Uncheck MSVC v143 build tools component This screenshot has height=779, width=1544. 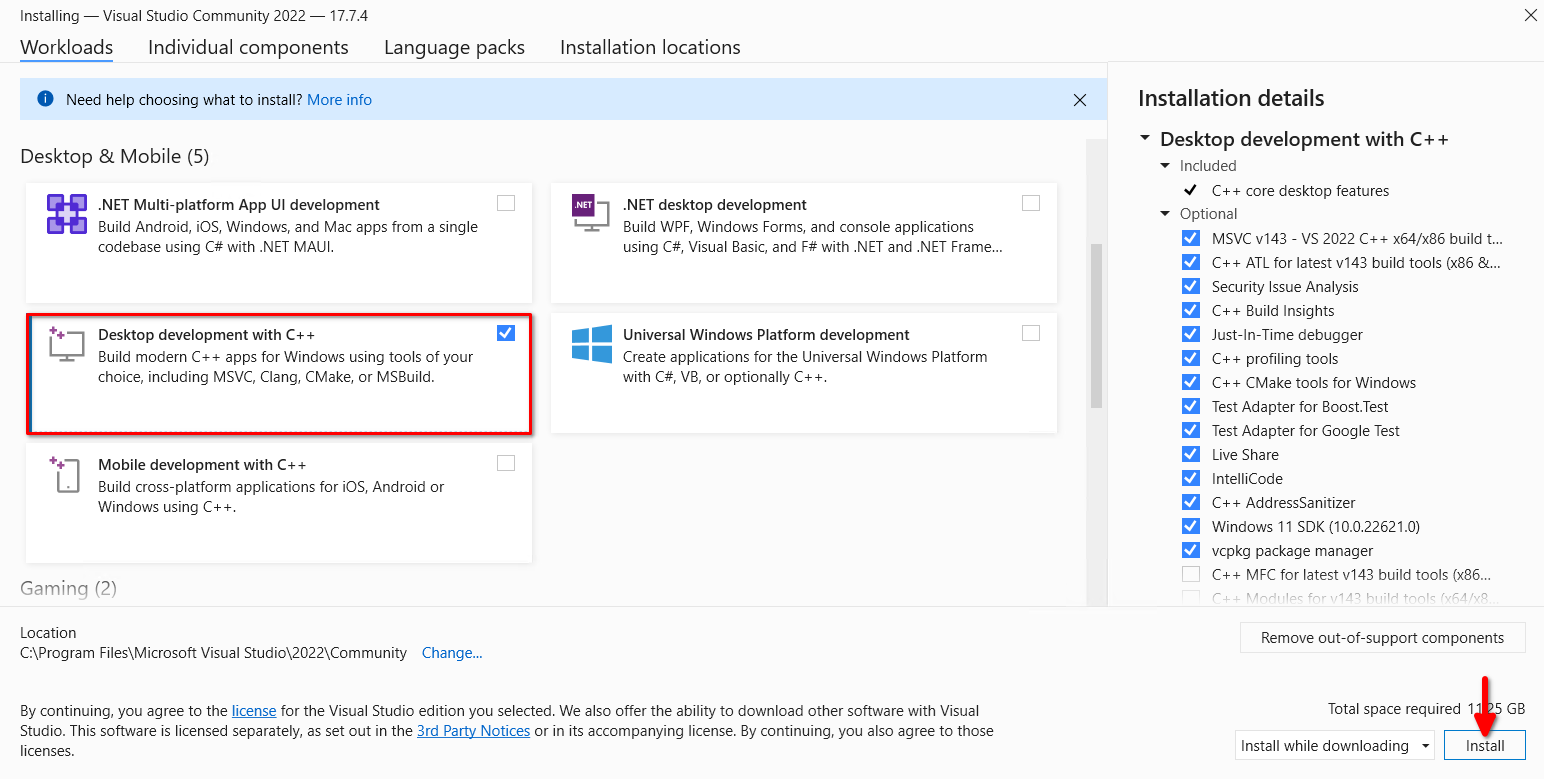pos(1190,238)
